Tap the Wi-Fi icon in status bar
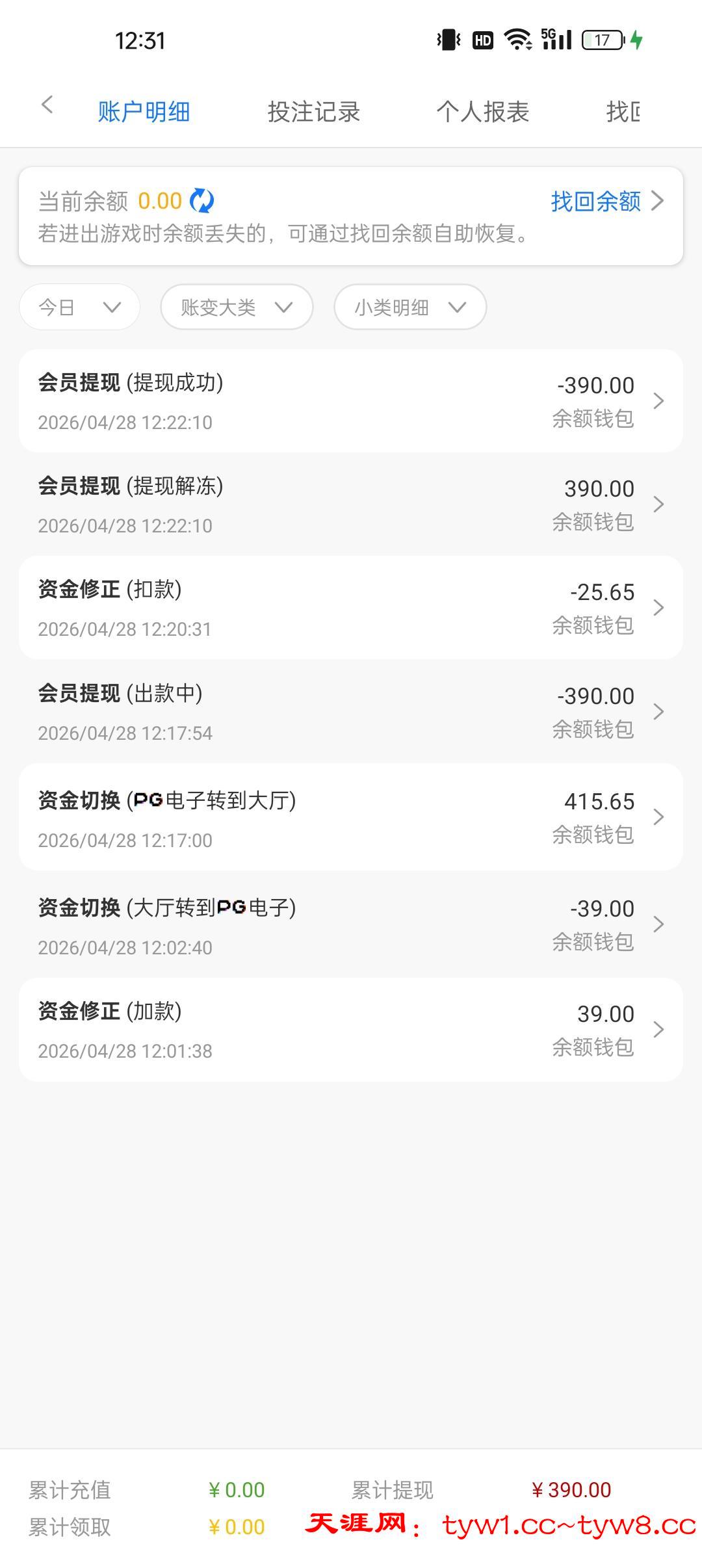The image size is (702, 1568). (517, 40)
